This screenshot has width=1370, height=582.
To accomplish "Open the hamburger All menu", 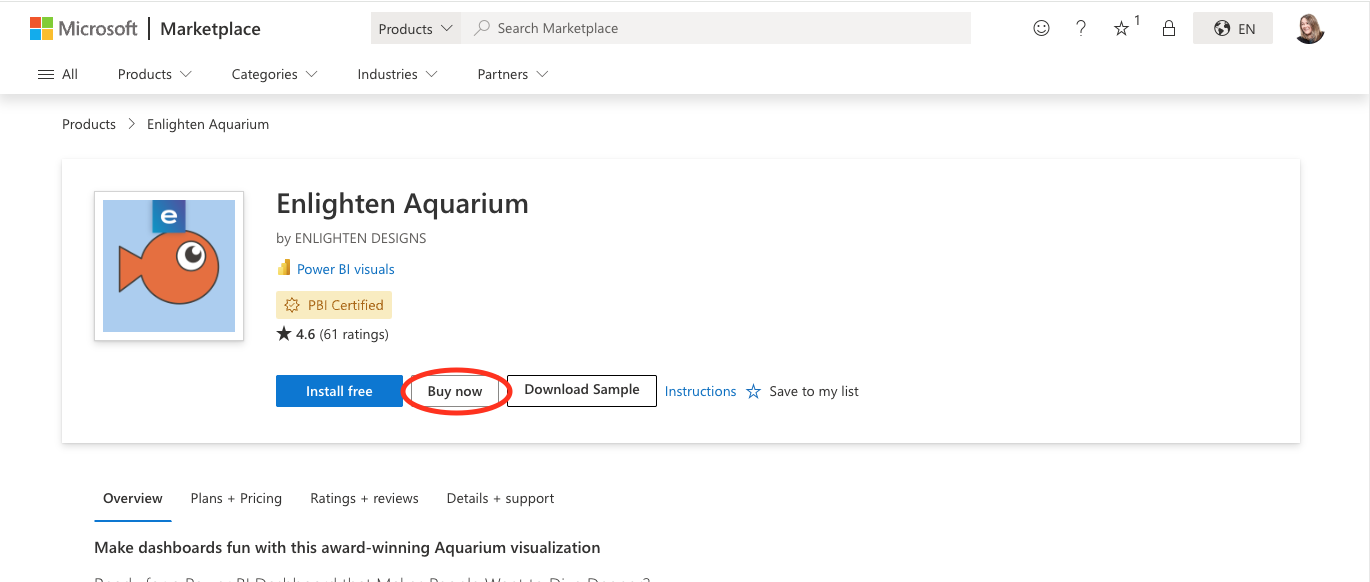I will tap(57, 73).
